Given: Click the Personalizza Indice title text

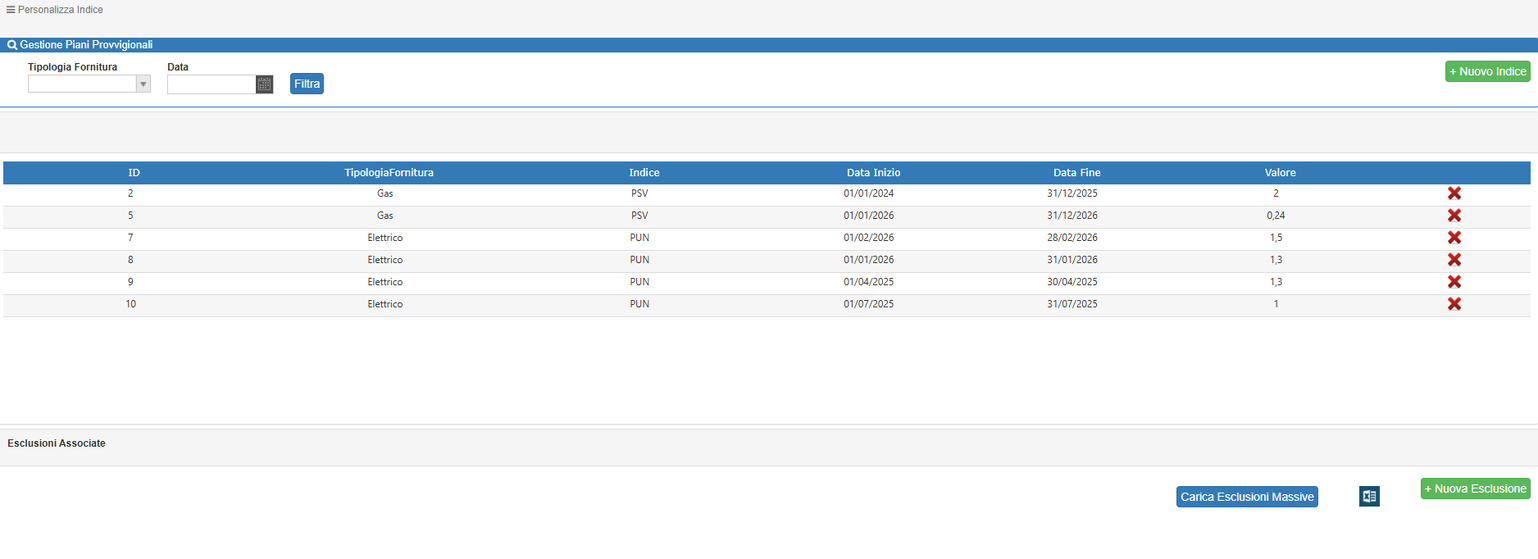Looking at the screenshot, I should [60, 10].
